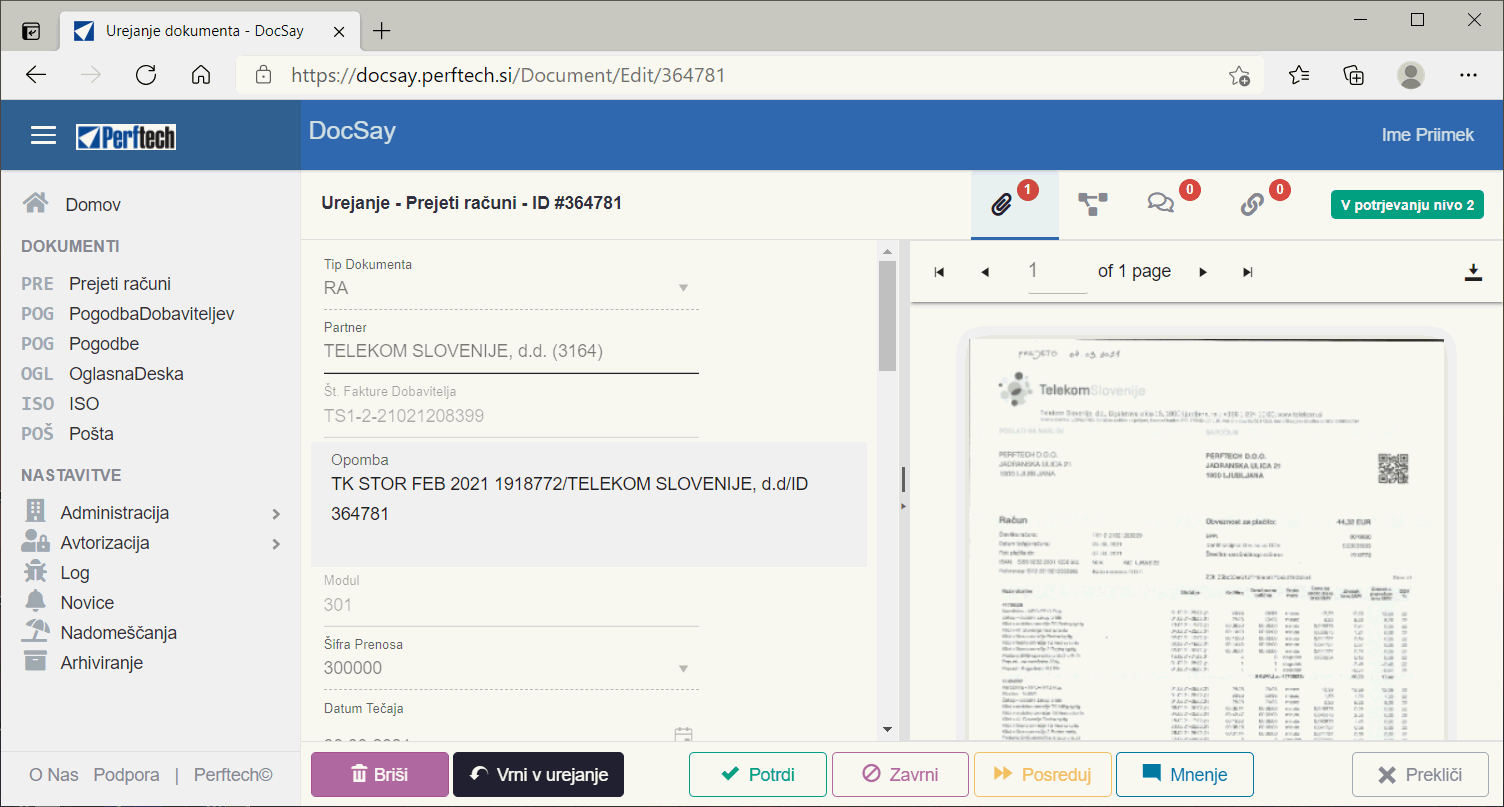This screenshot has width=1504, height=807.
Task: Click the Opomba text area
Action: click(x=589, y=504)
